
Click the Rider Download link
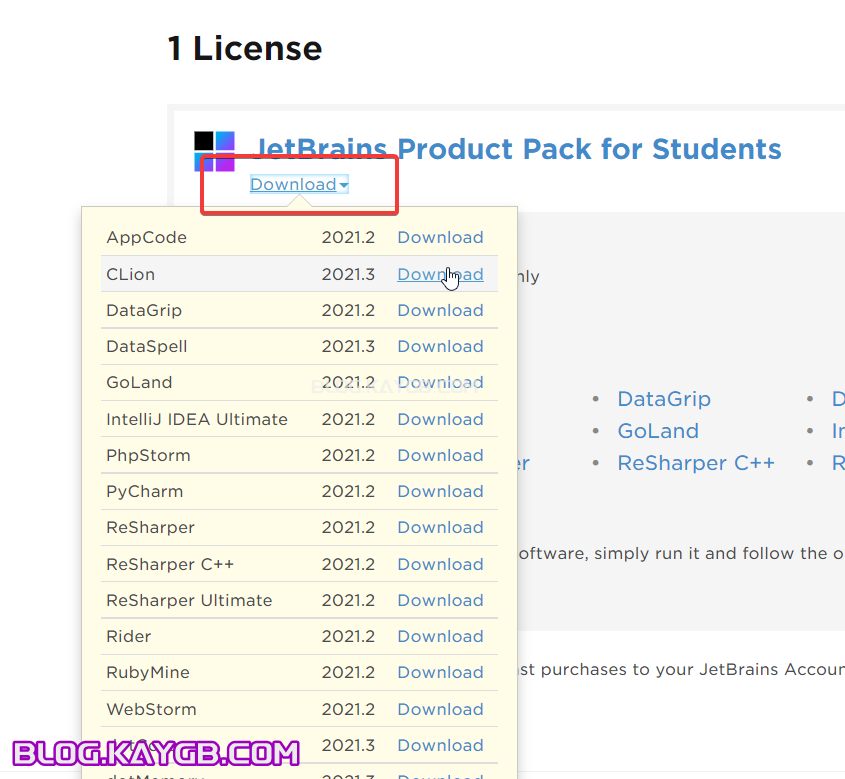coord(440,636)
